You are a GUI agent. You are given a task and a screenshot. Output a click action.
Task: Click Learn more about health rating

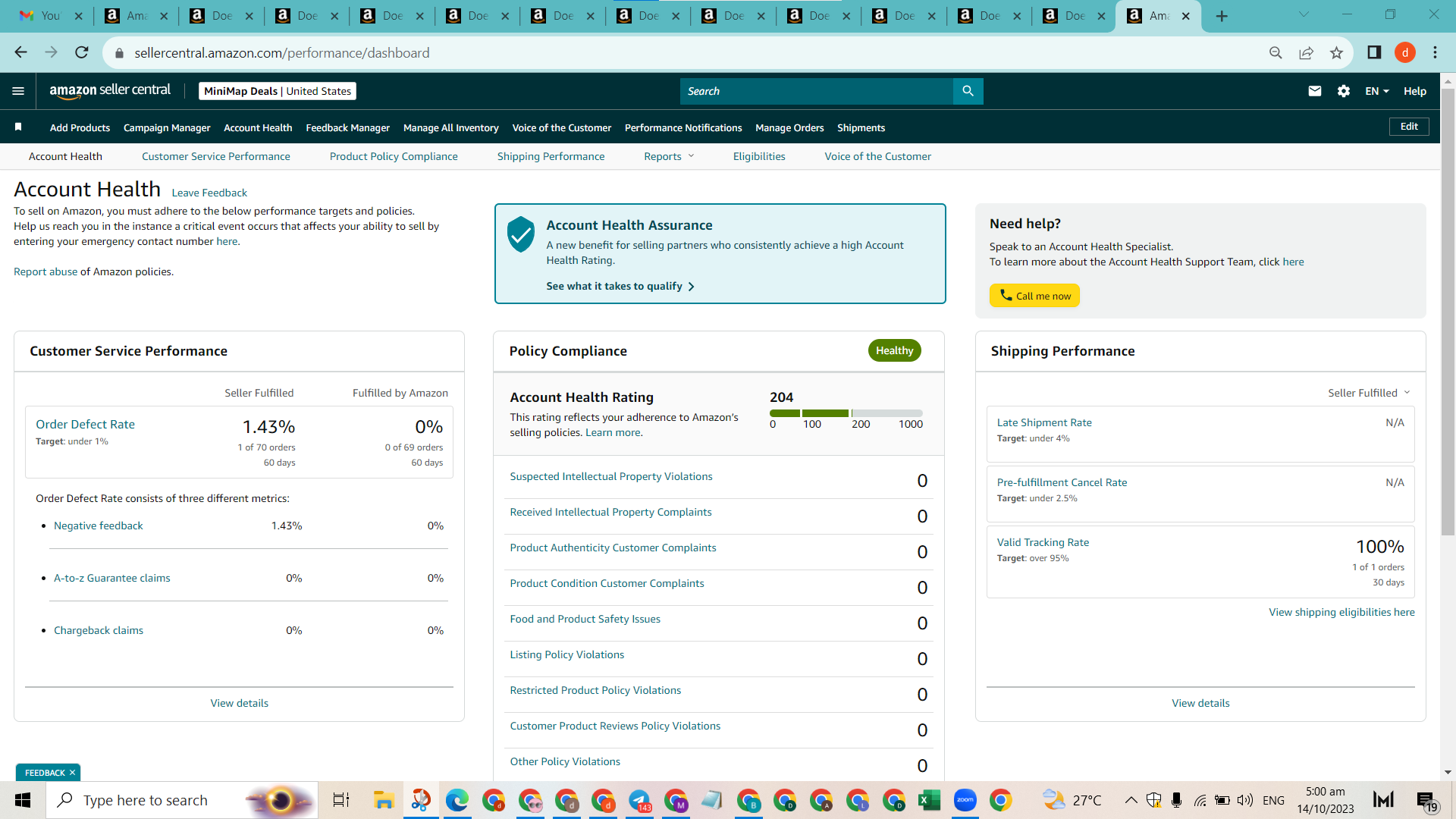613,432
